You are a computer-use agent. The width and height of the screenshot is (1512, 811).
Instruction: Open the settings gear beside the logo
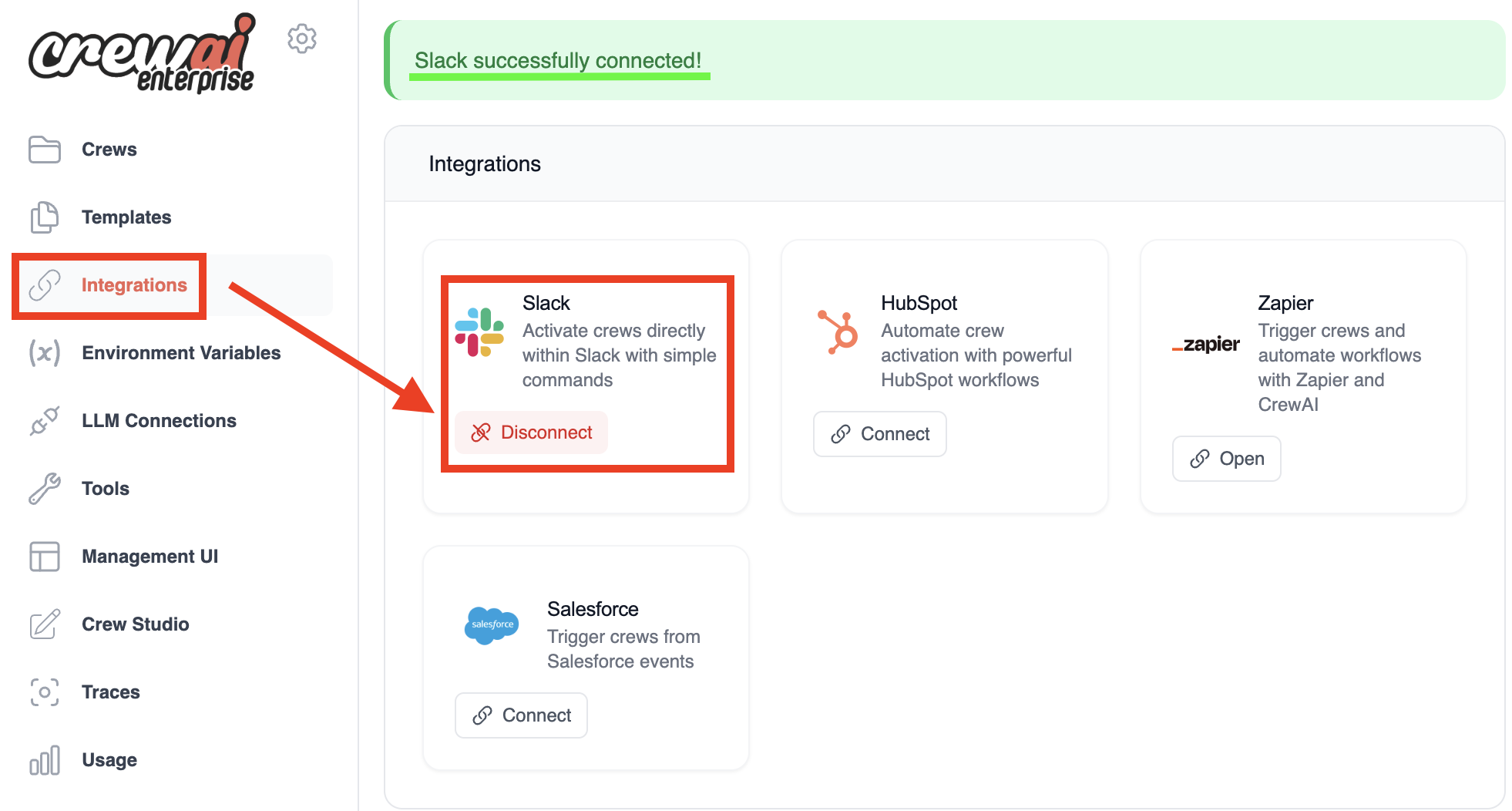[301, 39]
